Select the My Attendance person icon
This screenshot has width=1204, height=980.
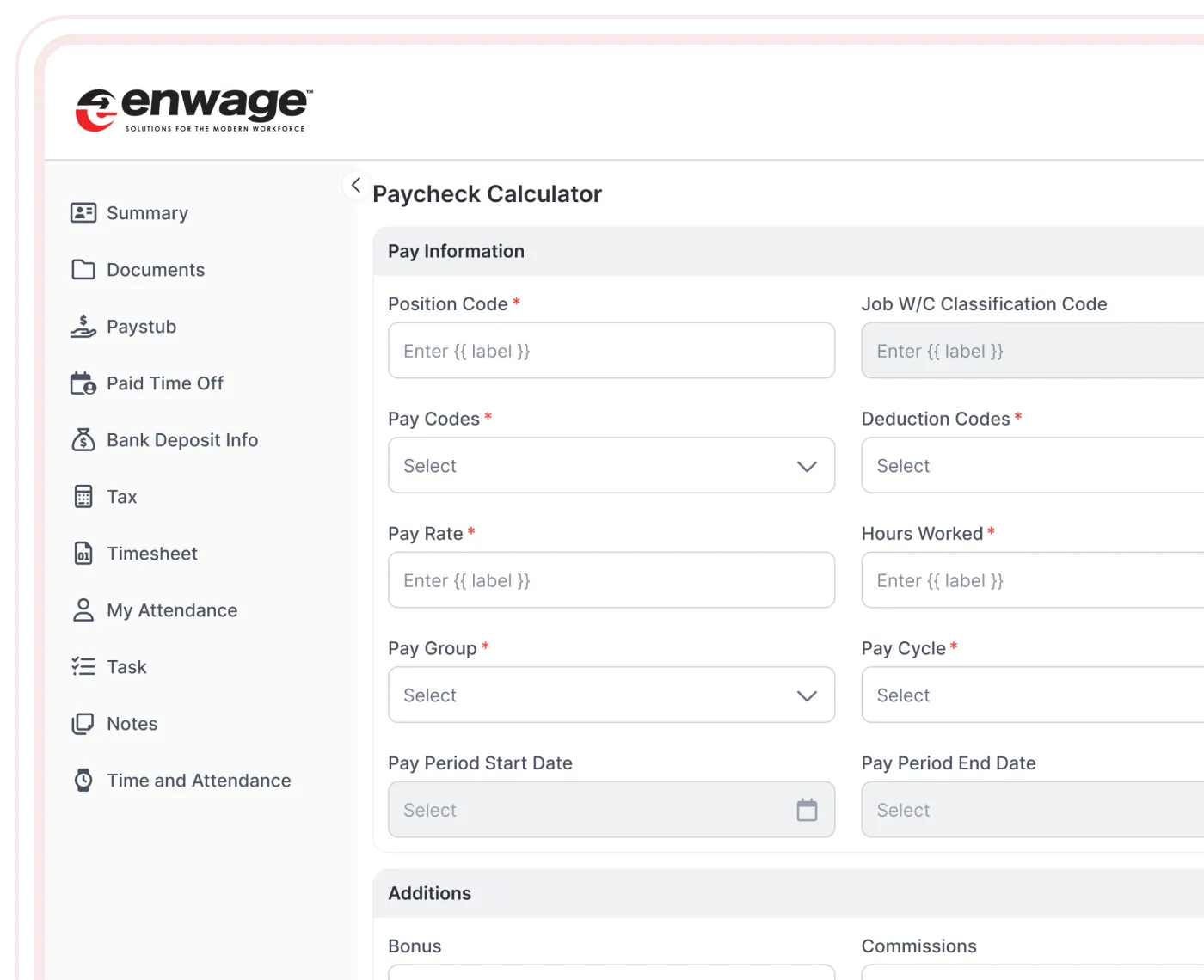[83, 610]
